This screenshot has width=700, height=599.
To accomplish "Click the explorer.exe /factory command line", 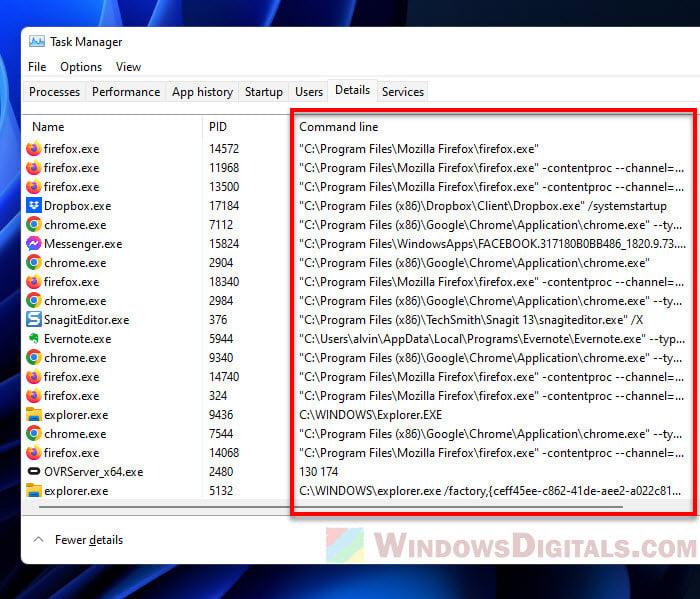I will click(x=490, y=491).
